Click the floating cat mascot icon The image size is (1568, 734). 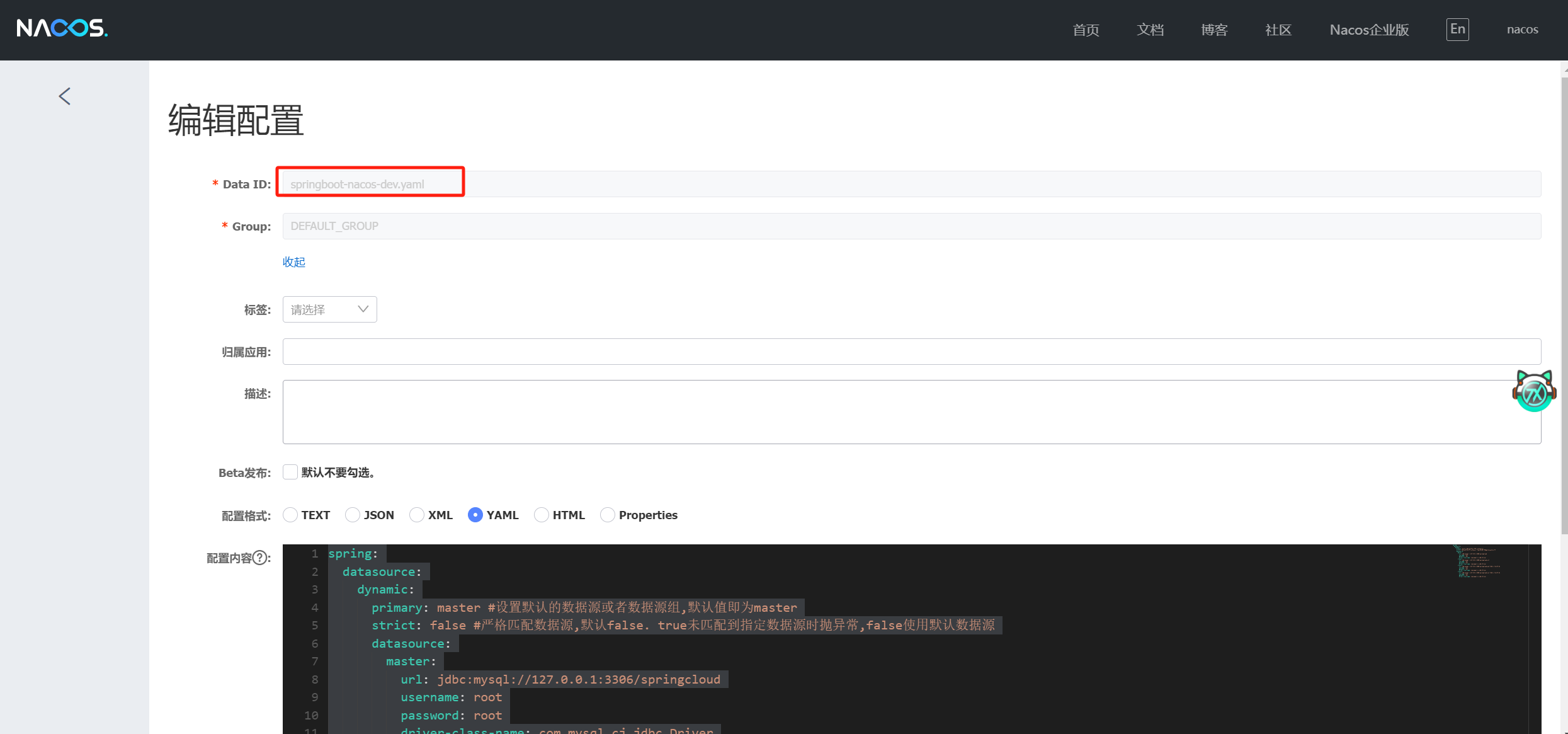(1534, 391)
